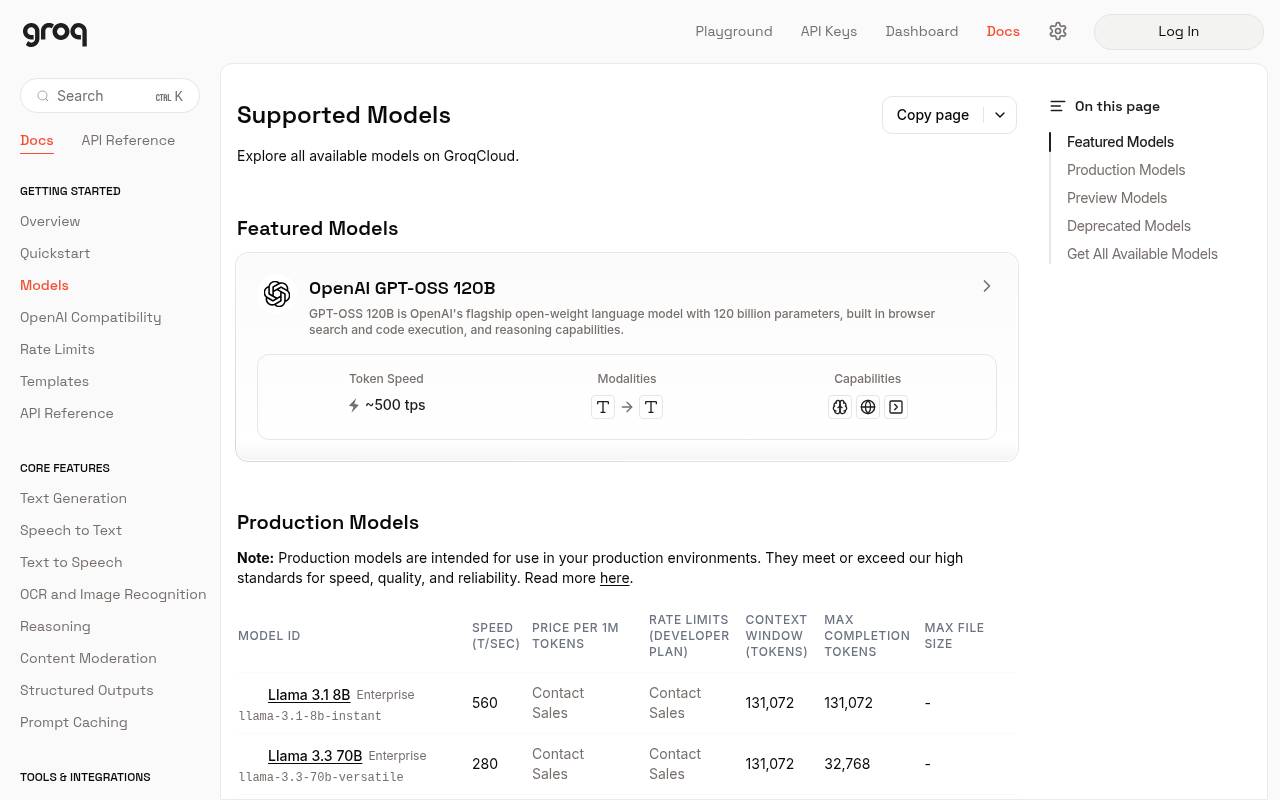Click the Groq logo

coord(55,33)
